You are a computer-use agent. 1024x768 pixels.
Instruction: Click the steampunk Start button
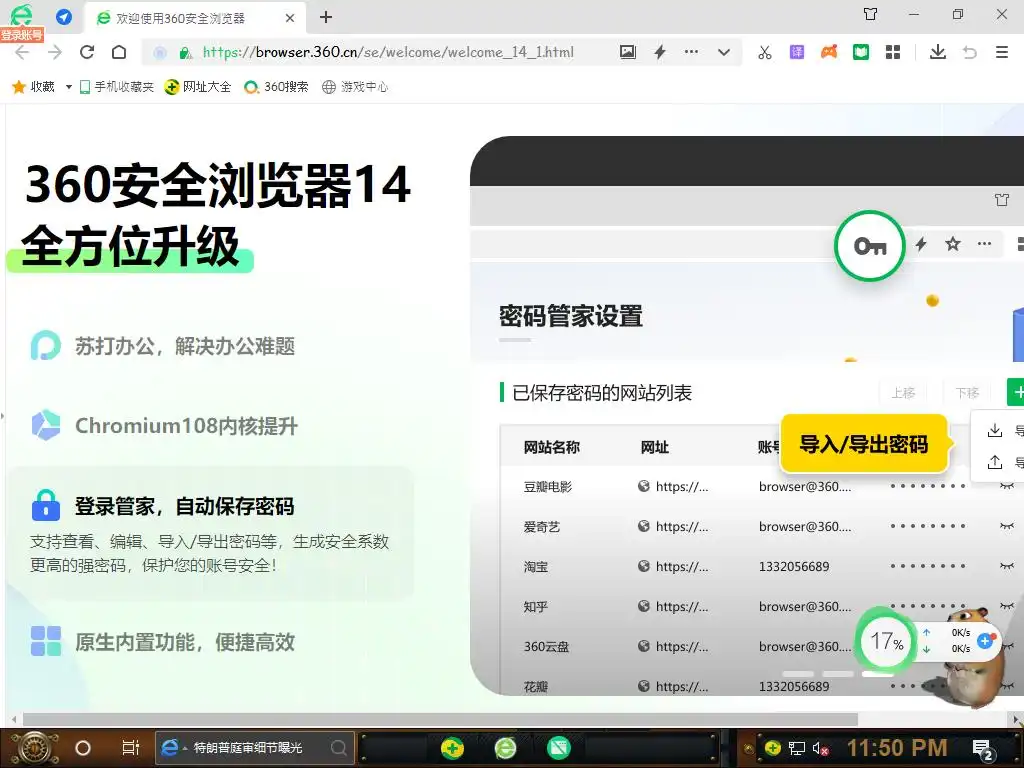click(34, 748)
